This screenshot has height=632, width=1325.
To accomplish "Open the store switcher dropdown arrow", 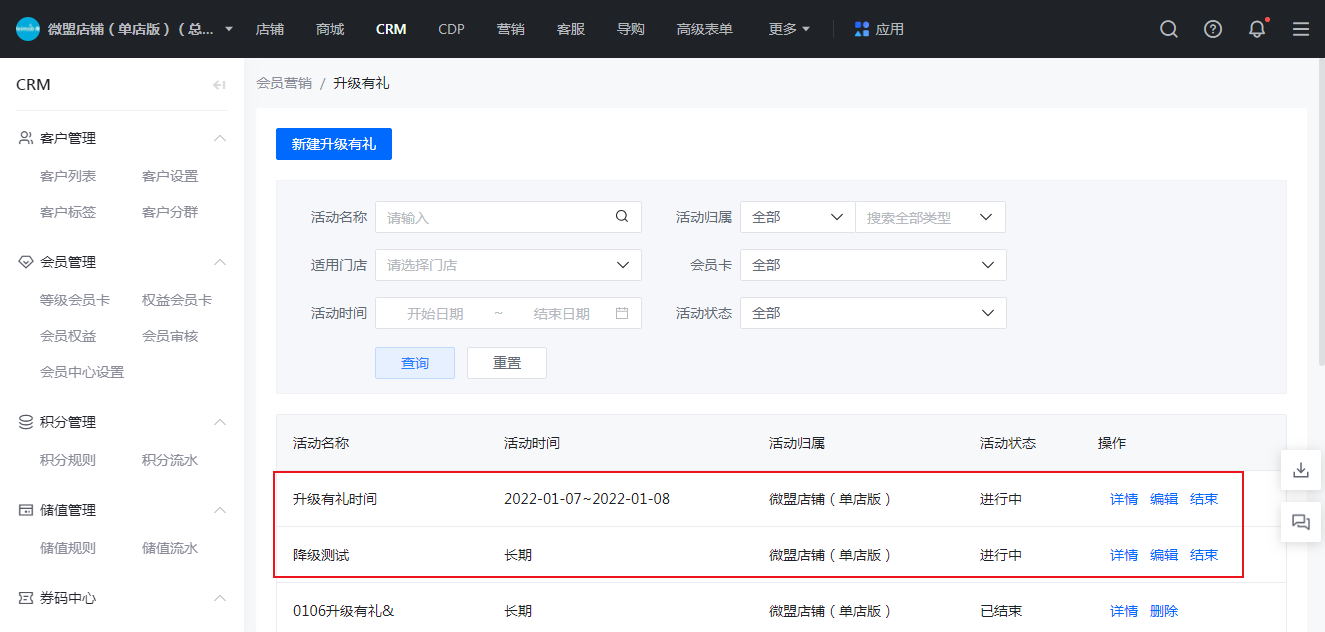I will [229, 29].
